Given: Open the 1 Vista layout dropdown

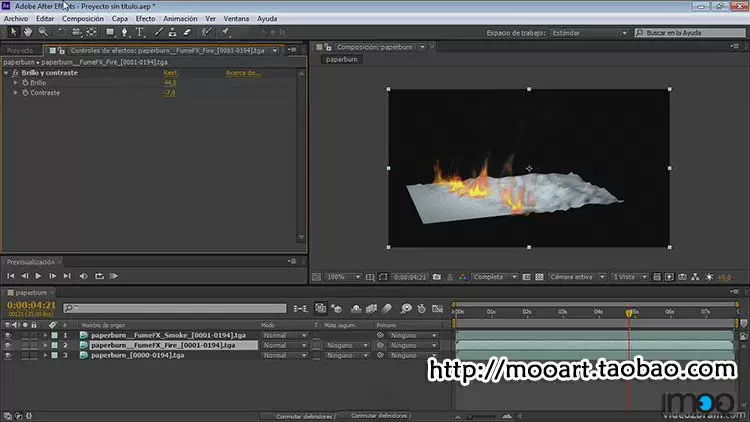Looking at the screenshot, I should tap(630, 277).
